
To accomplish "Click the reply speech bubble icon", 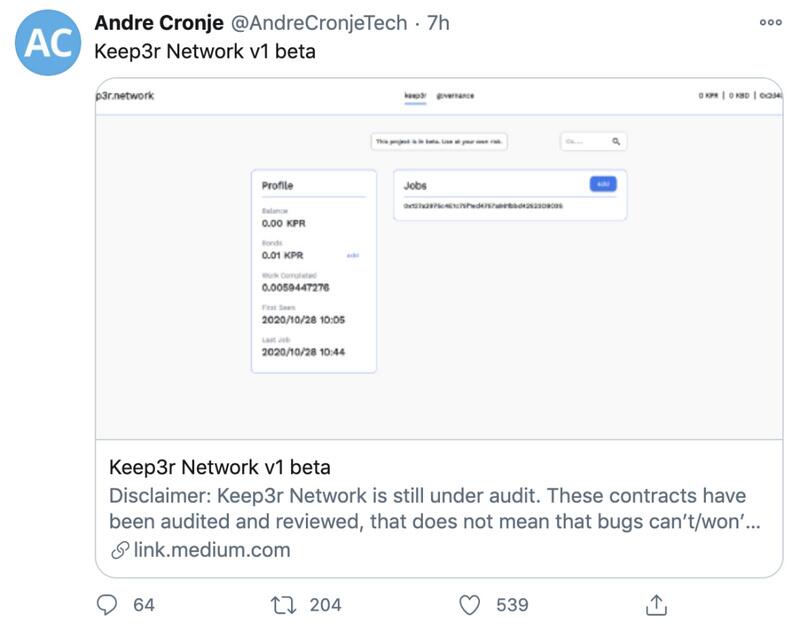I will pyautogui.click(x=107, y=604).
